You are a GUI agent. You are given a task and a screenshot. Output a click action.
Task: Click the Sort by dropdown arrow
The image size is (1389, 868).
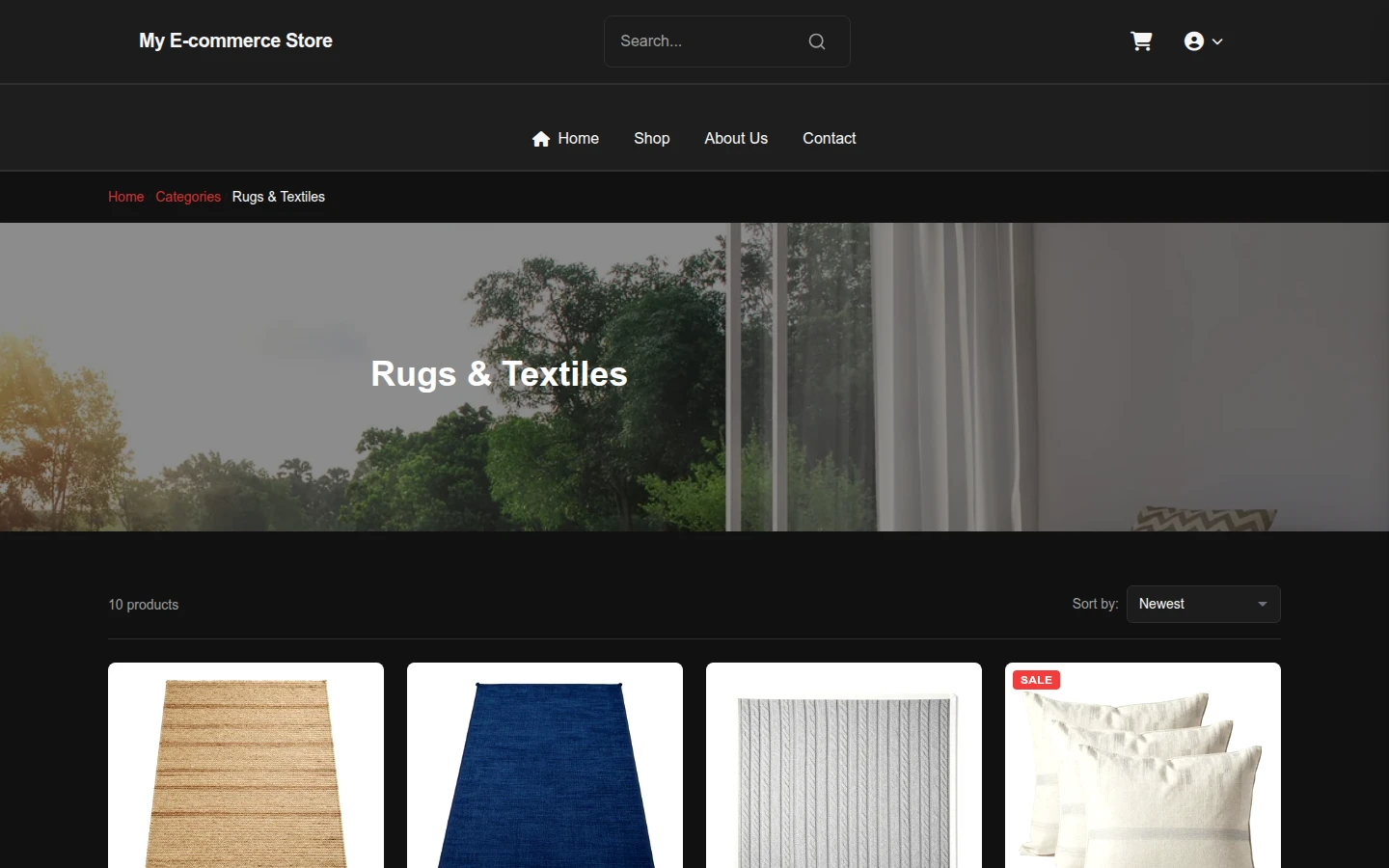coord(1262,604)
